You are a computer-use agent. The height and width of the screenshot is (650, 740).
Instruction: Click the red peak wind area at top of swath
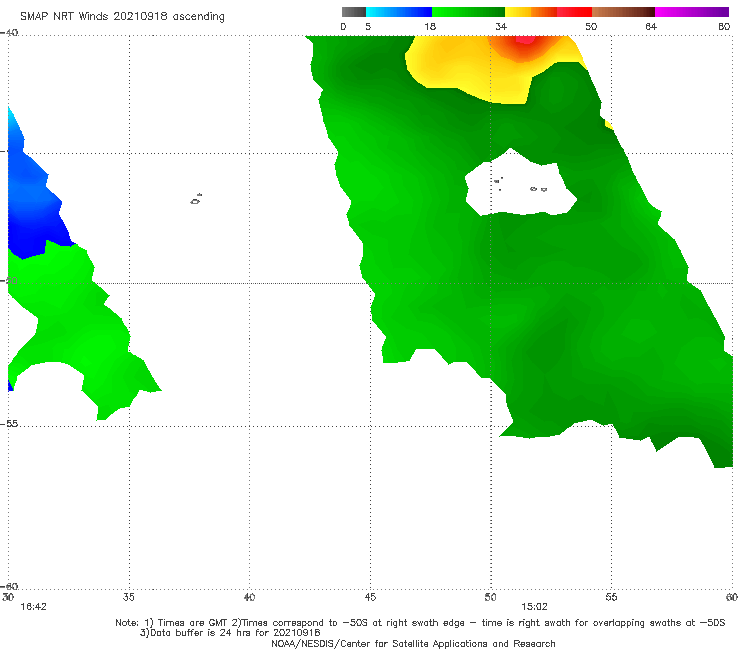525,40
